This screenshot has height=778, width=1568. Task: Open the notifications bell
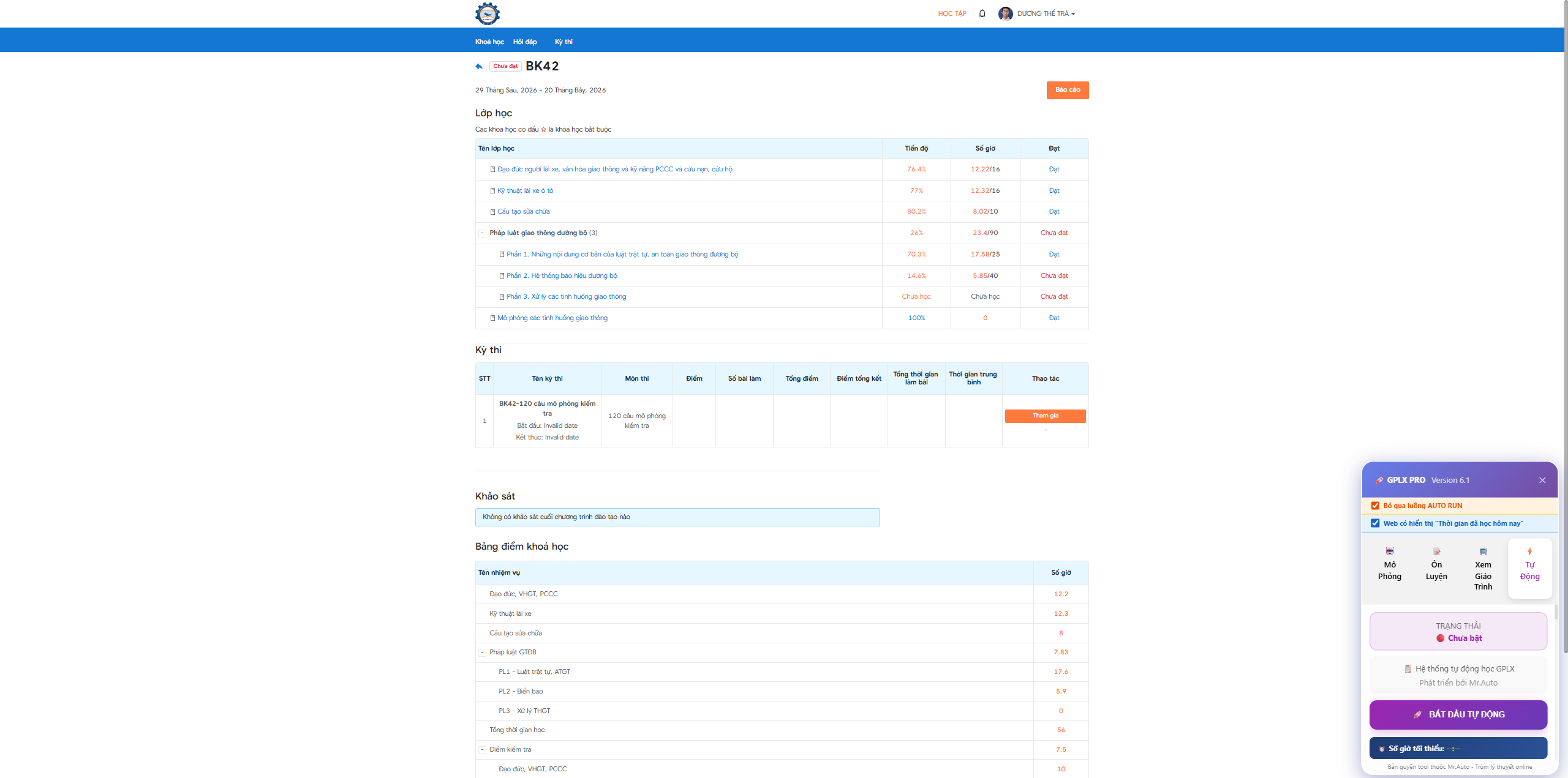[x=982, y=13]
